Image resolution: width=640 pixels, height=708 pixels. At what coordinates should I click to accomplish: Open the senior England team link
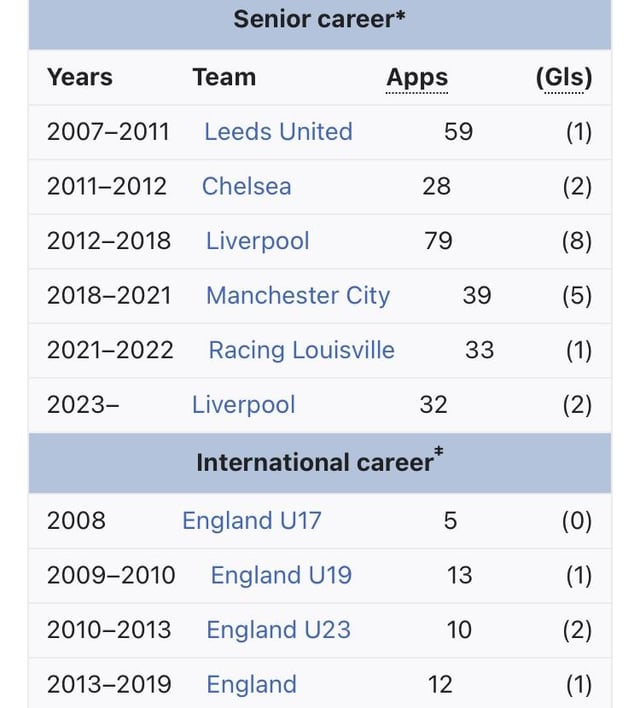pyautogui.click(x=251, y=685)
